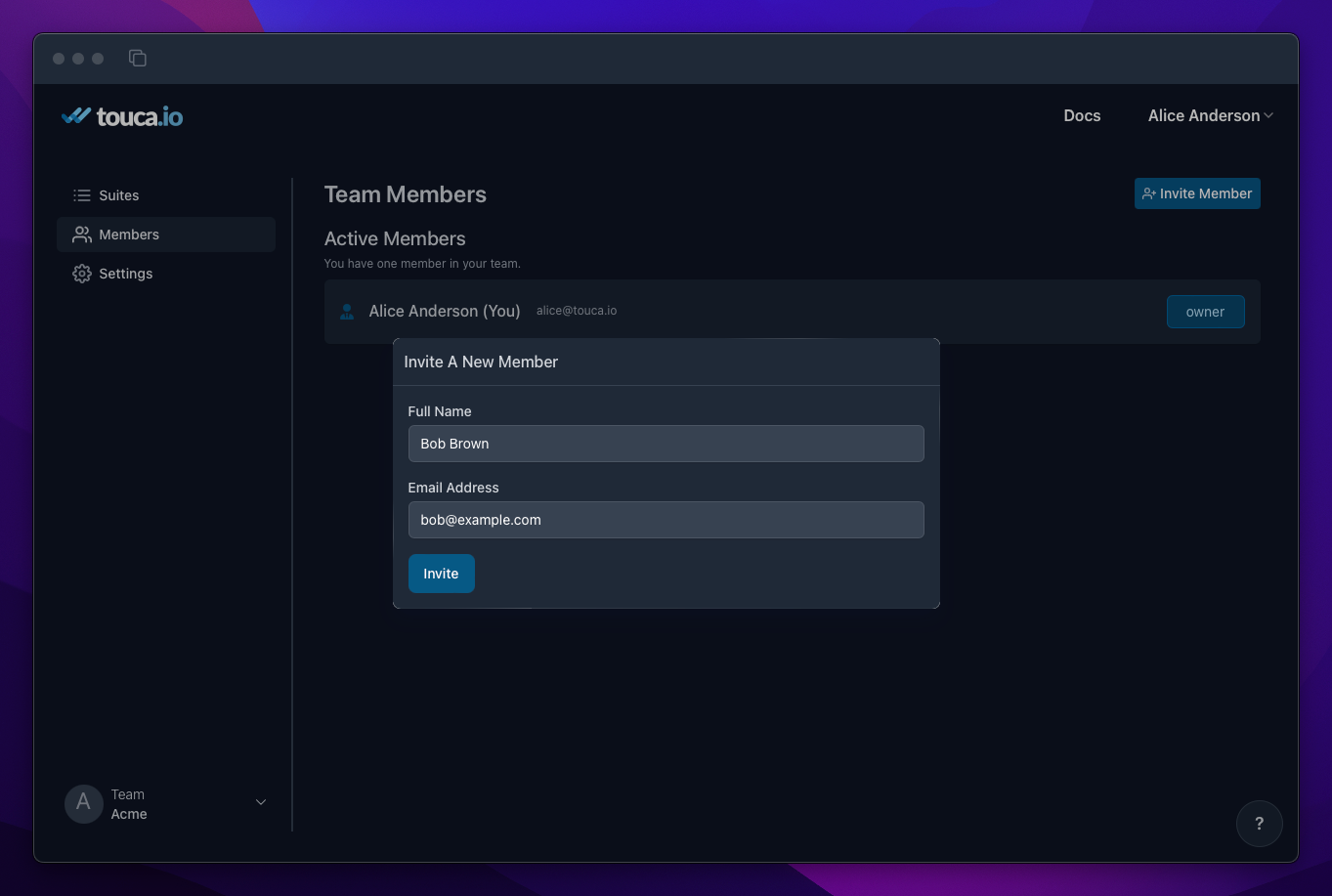Click the Full Name label
Viewport: 1332px width, 896px height.
(440, 411)
